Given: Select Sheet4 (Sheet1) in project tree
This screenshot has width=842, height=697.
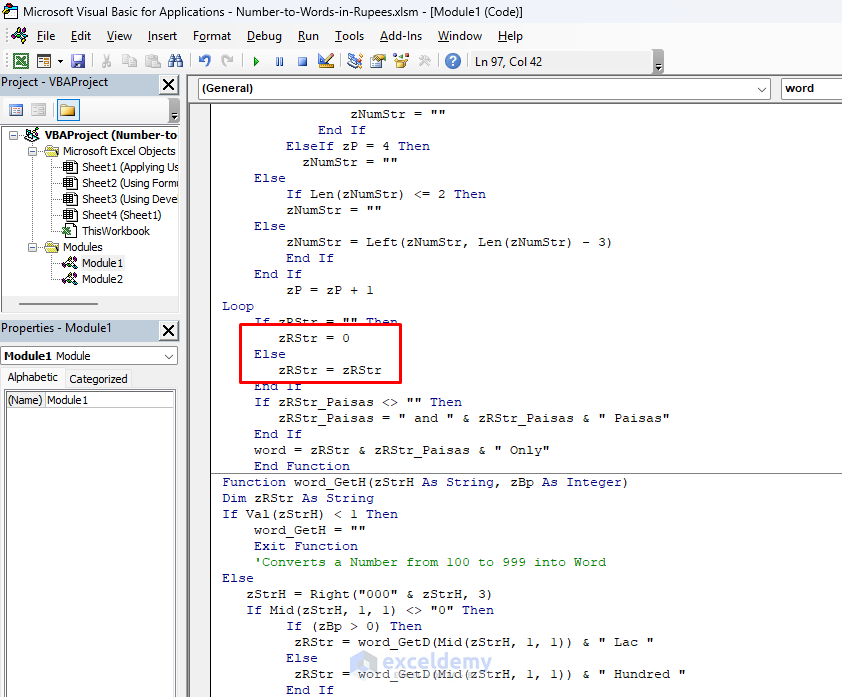Looking at the screenshot, I should pyautogui.click(x=121, y=215).
